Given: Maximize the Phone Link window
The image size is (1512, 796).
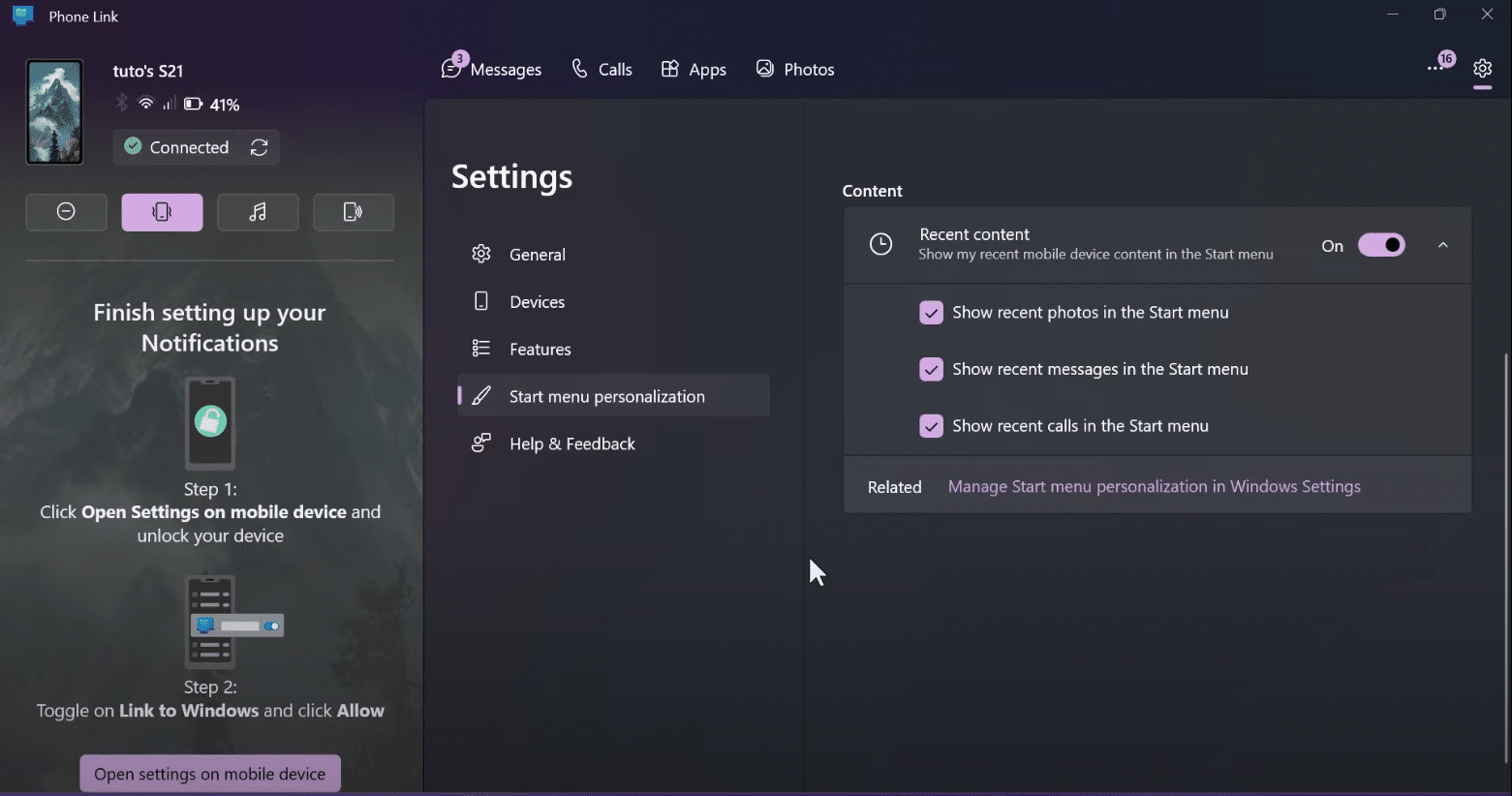Looking at the screenshot, I should [1439, 15].
